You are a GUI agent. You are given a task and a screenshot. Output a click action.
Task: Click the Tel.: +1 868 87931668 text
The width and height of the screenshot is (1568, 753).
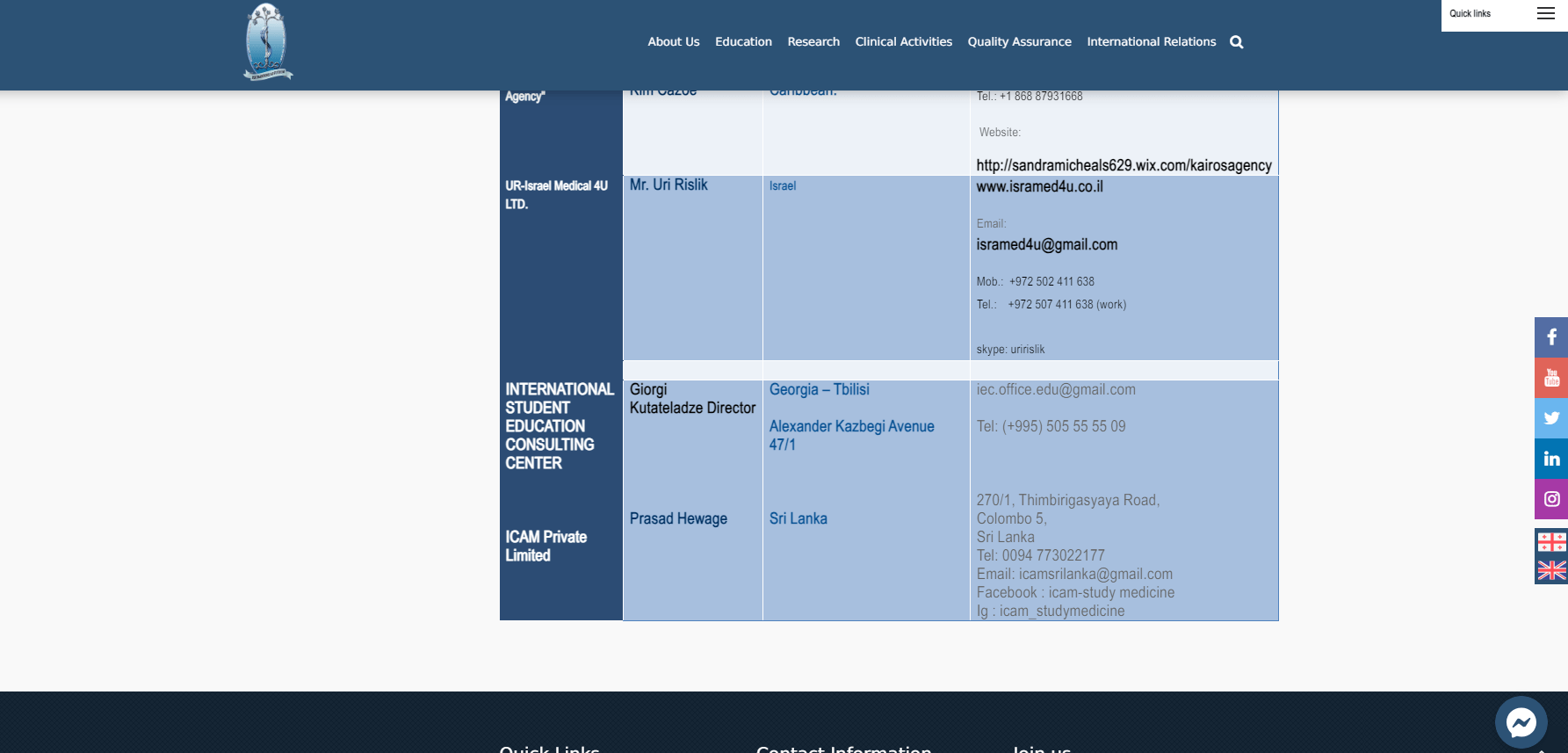point(1030,97)
